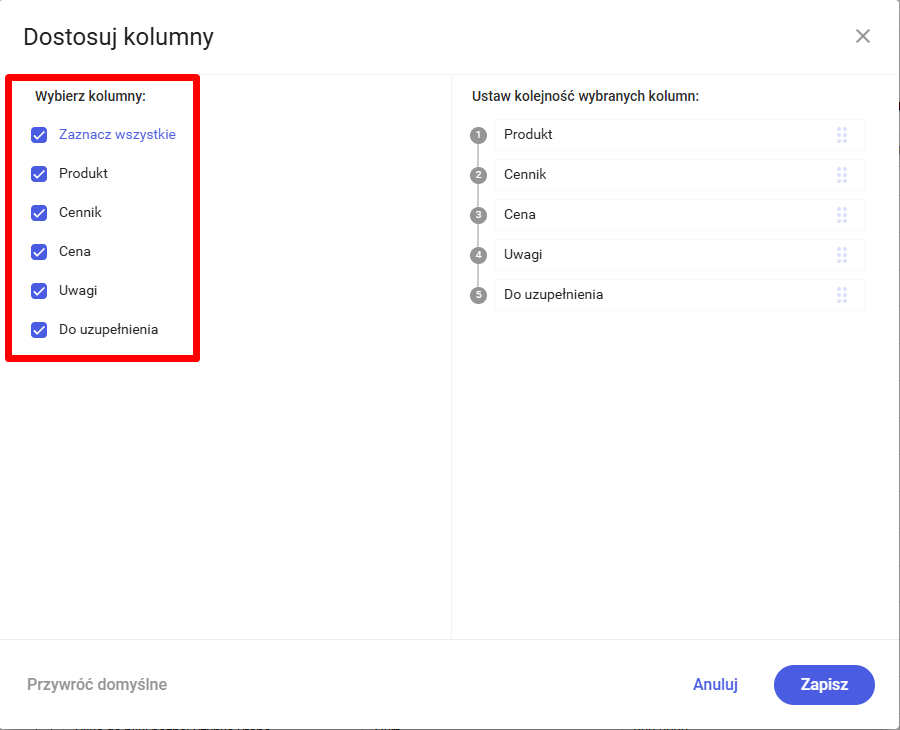The height and width of the screenshot is (730, 900).
Task: Click the drag handle for Do uzupełnienia row
Action: [842, 295]
